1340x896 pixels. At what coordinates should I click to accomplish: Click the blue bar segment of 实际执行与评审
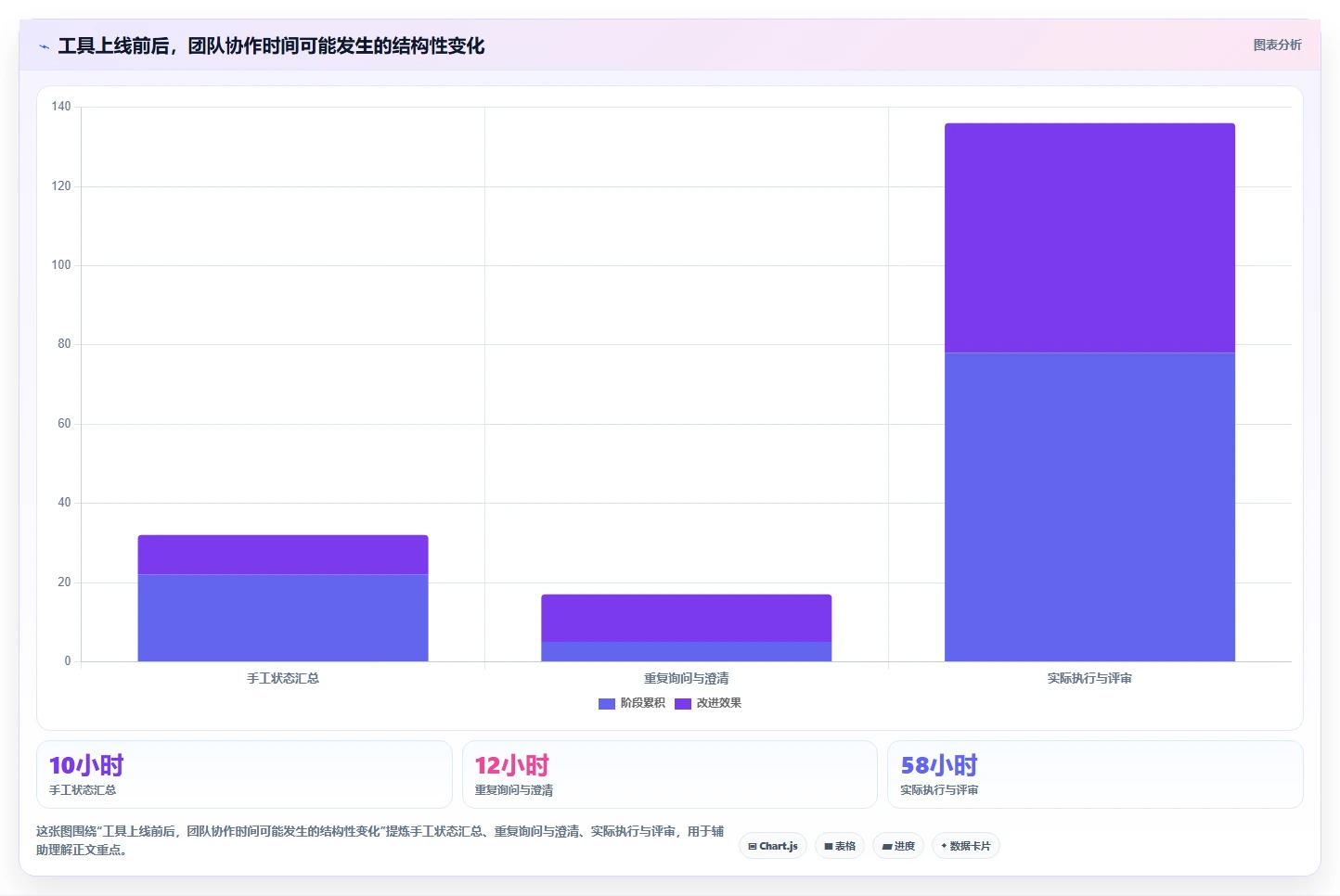click(x=1089, y=506)
